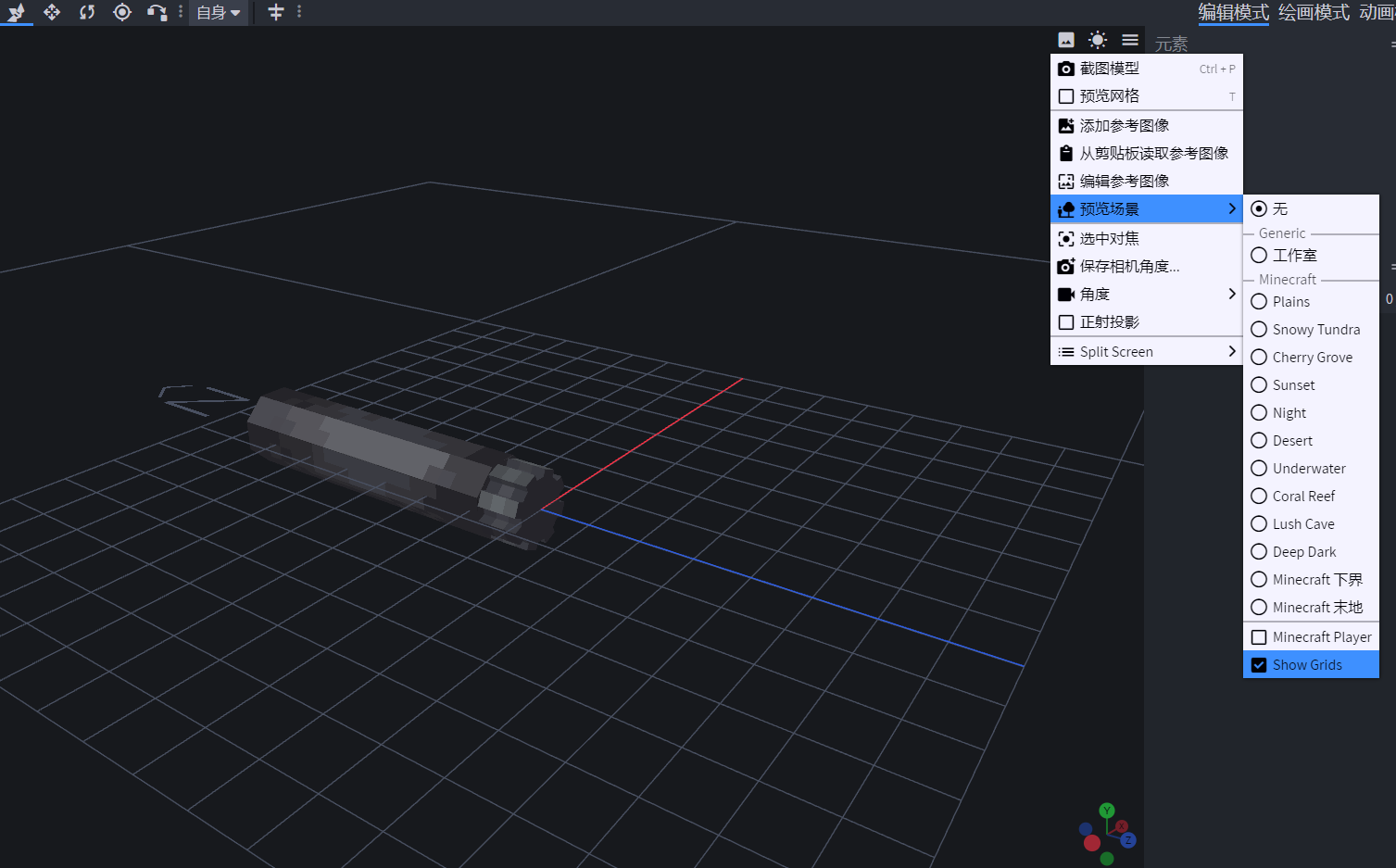
Task: Click the focus icon beside 选中对焦
Action: 1066,239
